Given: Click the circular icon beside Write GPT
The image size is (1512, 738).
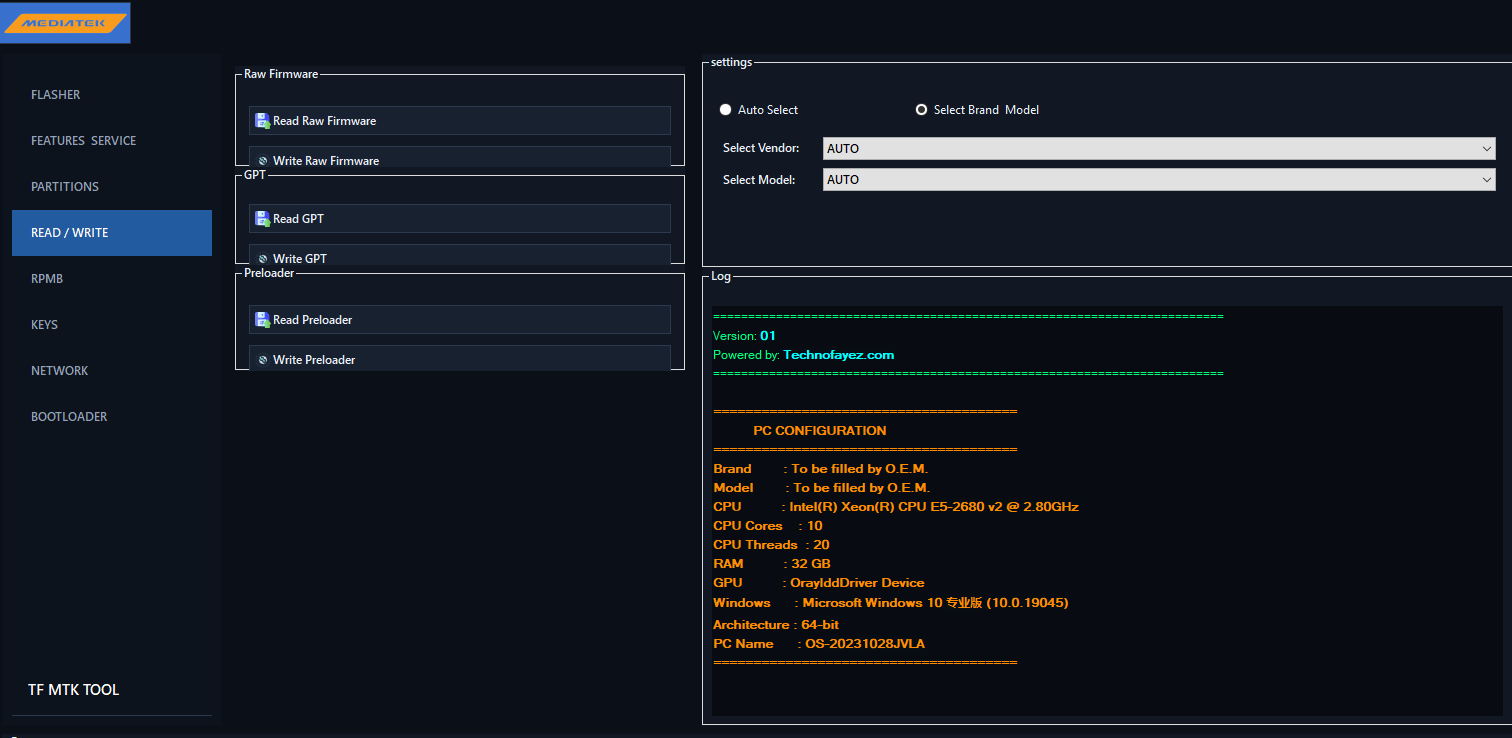Looking at the screenshot, I should click(263, 259).
